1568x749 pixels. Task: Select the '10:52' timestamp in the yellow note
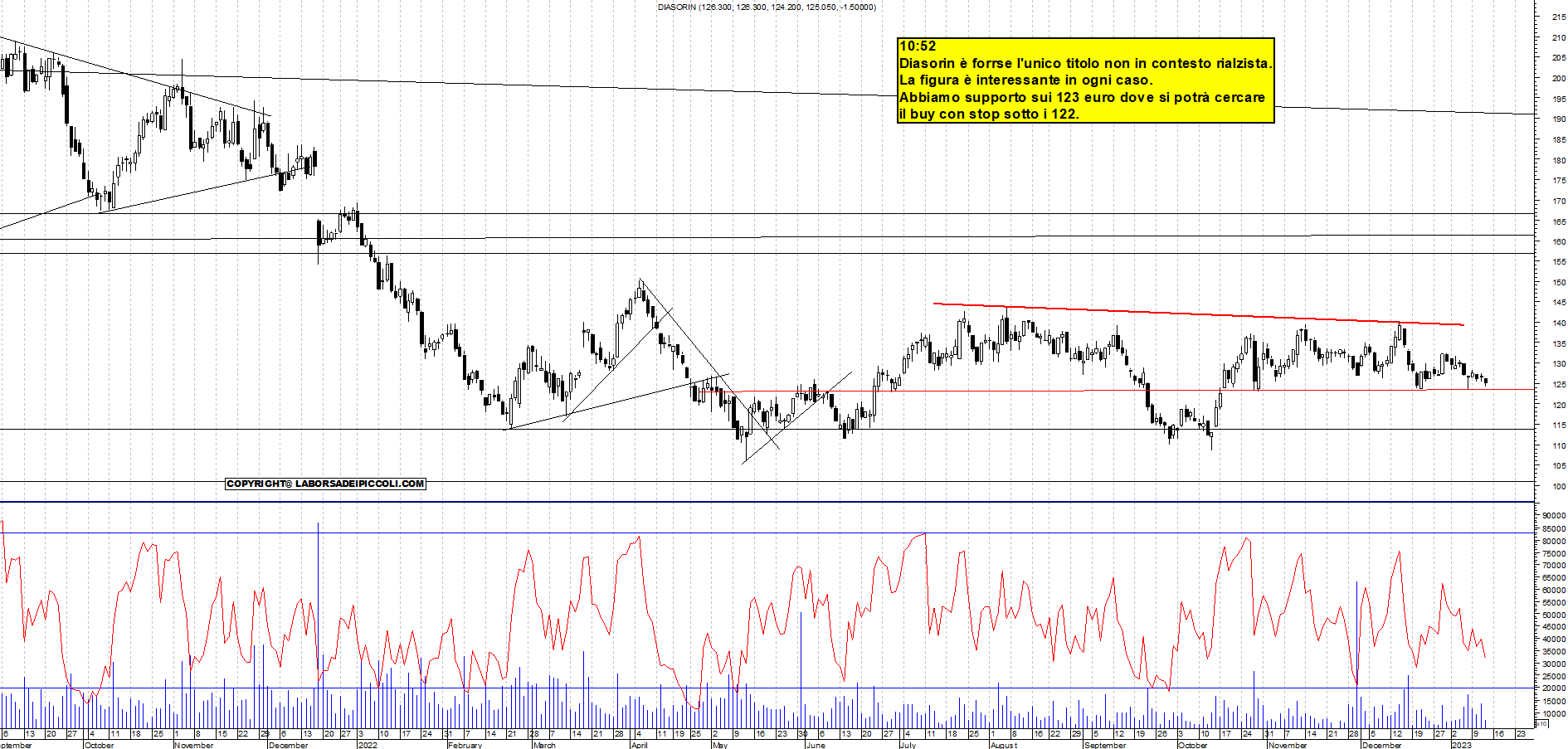click(918, 46)
